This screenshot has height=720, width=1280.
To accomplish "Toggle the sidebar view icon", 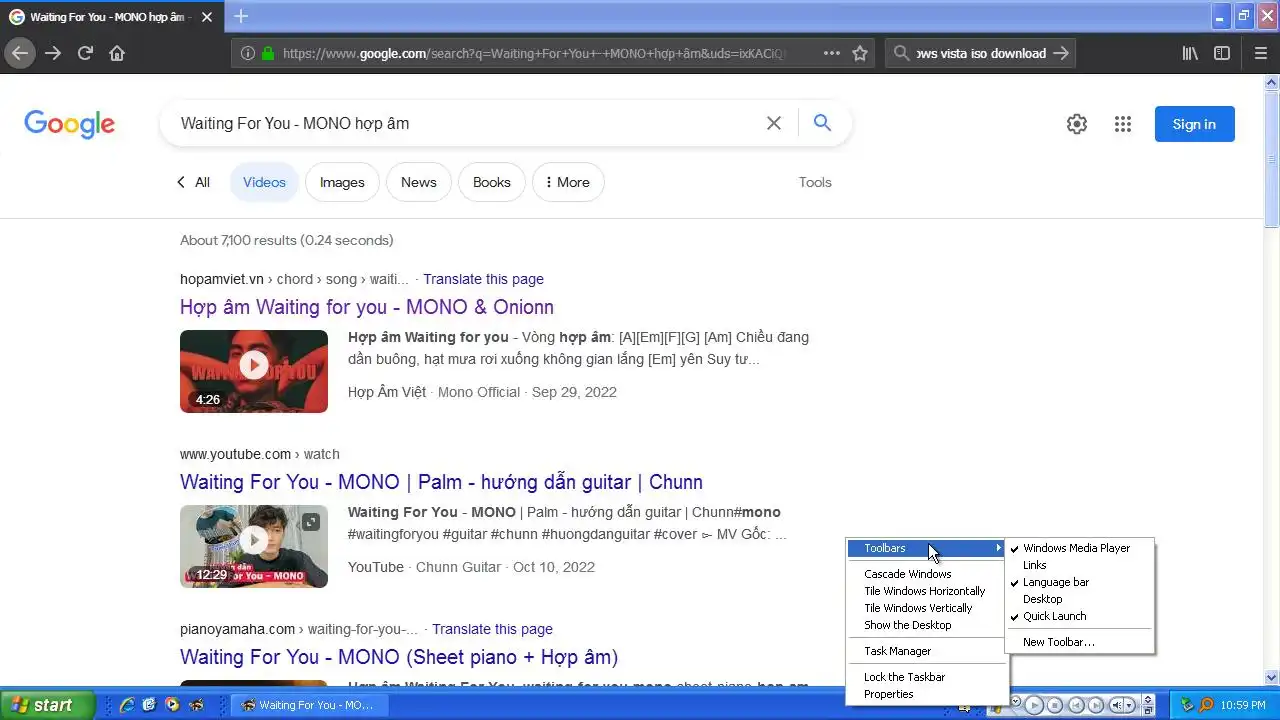I will (x=1222, y=53).
